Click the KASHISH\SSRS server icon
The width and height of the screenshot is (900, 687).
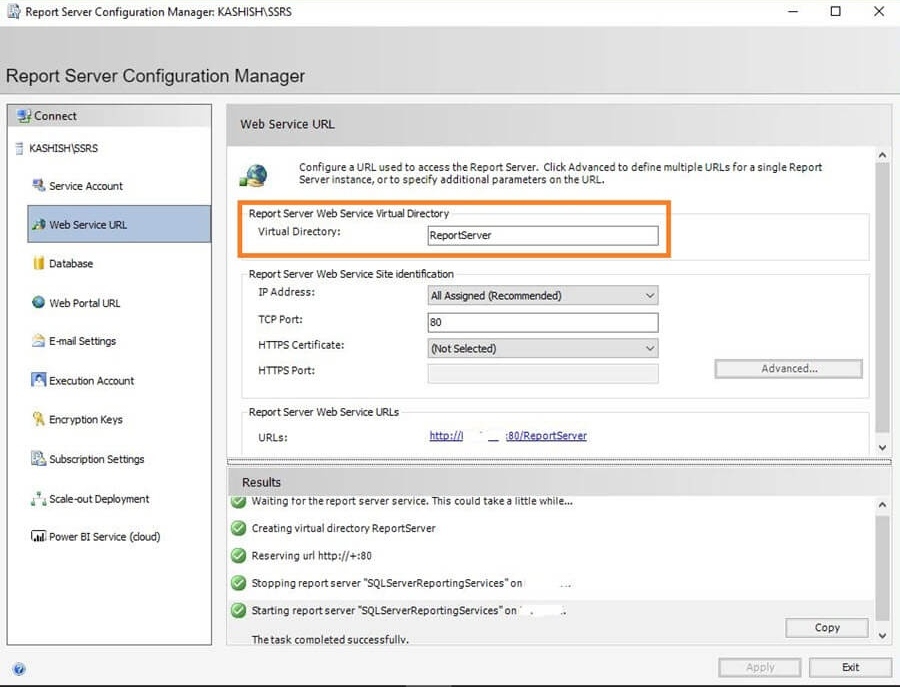[19, 148]
